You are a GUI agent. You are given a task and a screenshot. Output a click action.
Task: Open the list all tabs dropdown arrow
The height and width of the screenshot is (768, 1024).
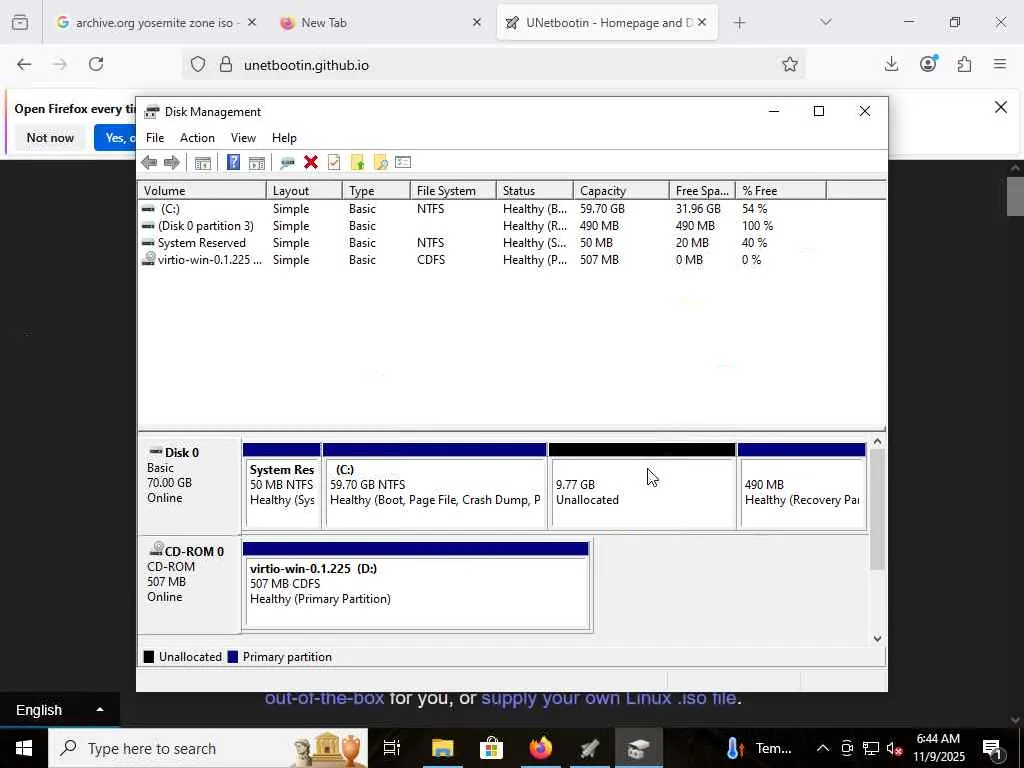[825, 23]
